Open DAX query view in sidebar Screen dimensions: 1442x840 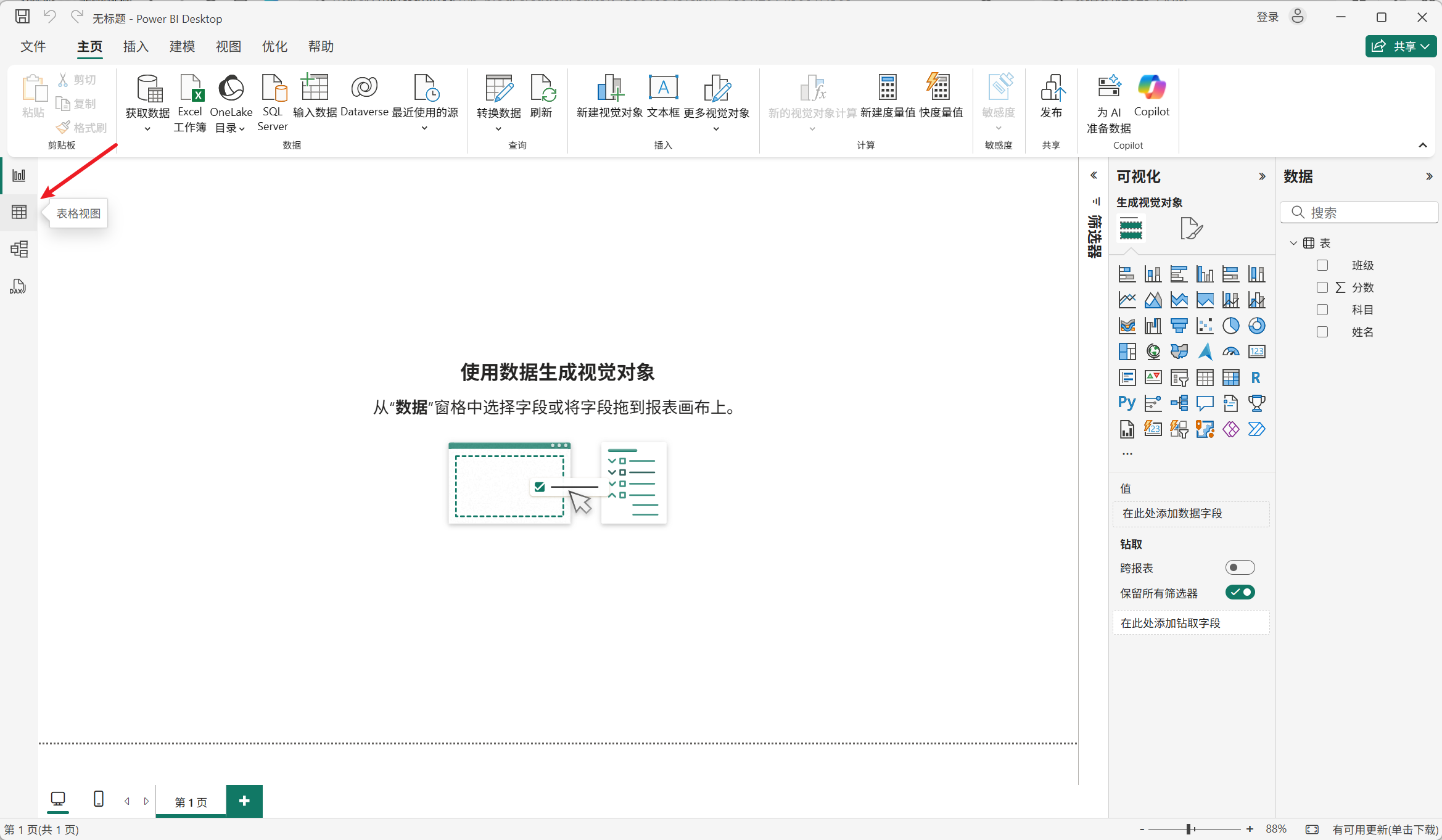coord(18,286)
